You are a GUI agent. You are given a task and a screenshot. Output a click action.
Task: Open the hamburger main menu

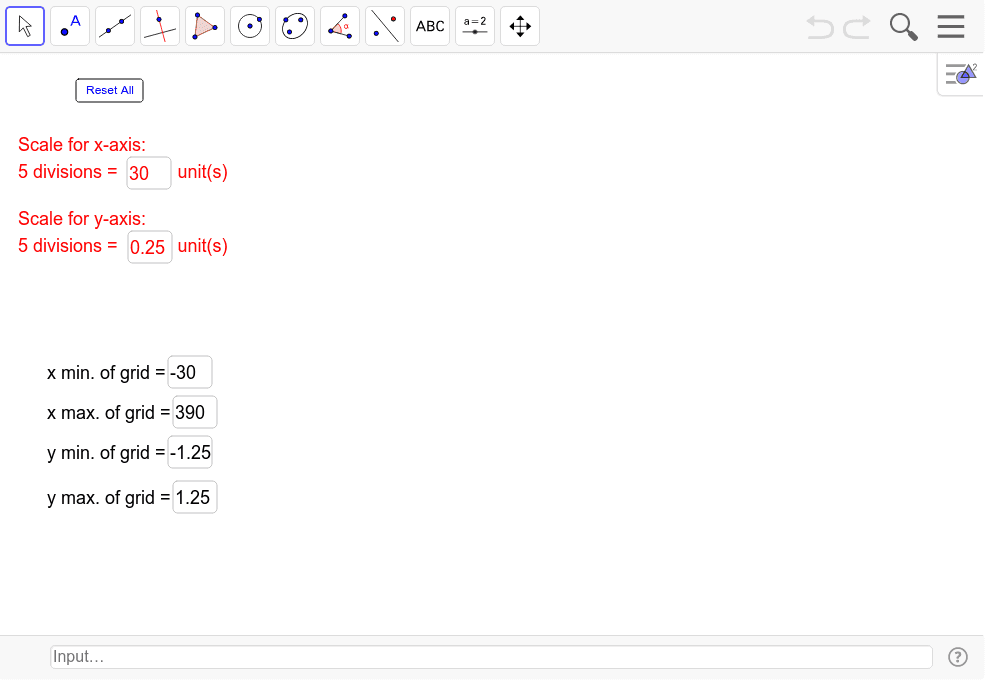[x=951, y=26]
